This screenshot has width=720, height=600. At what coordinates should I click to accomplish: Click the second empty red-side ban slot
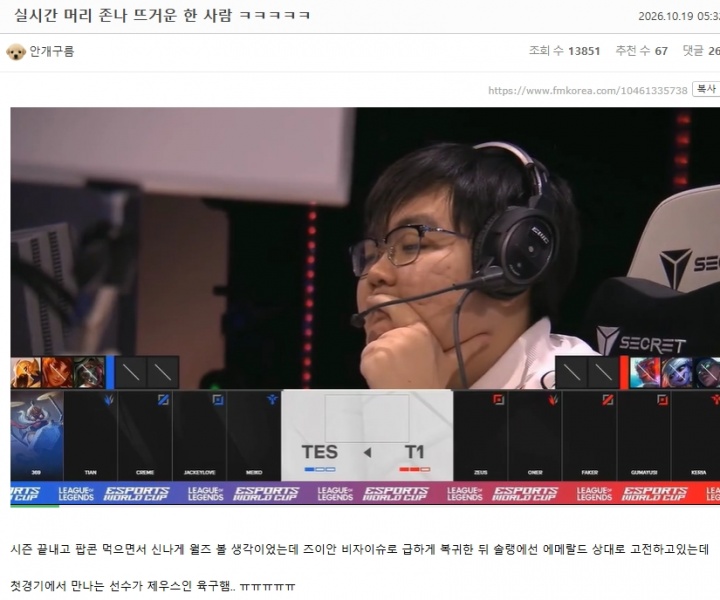click(x=603, y=372)
